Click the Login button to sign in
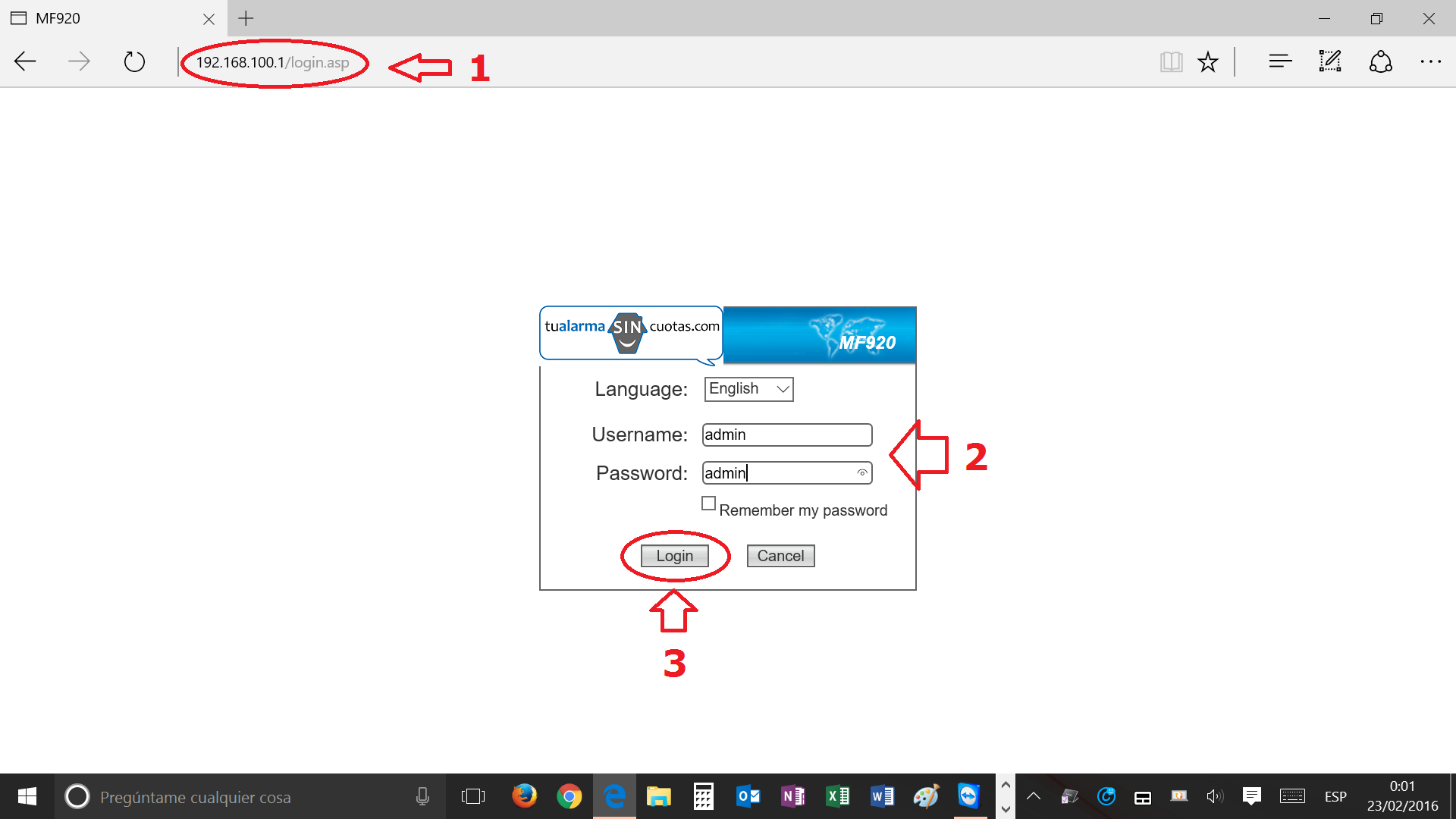This screenshot has width=1456, height=819. point(676,555)
